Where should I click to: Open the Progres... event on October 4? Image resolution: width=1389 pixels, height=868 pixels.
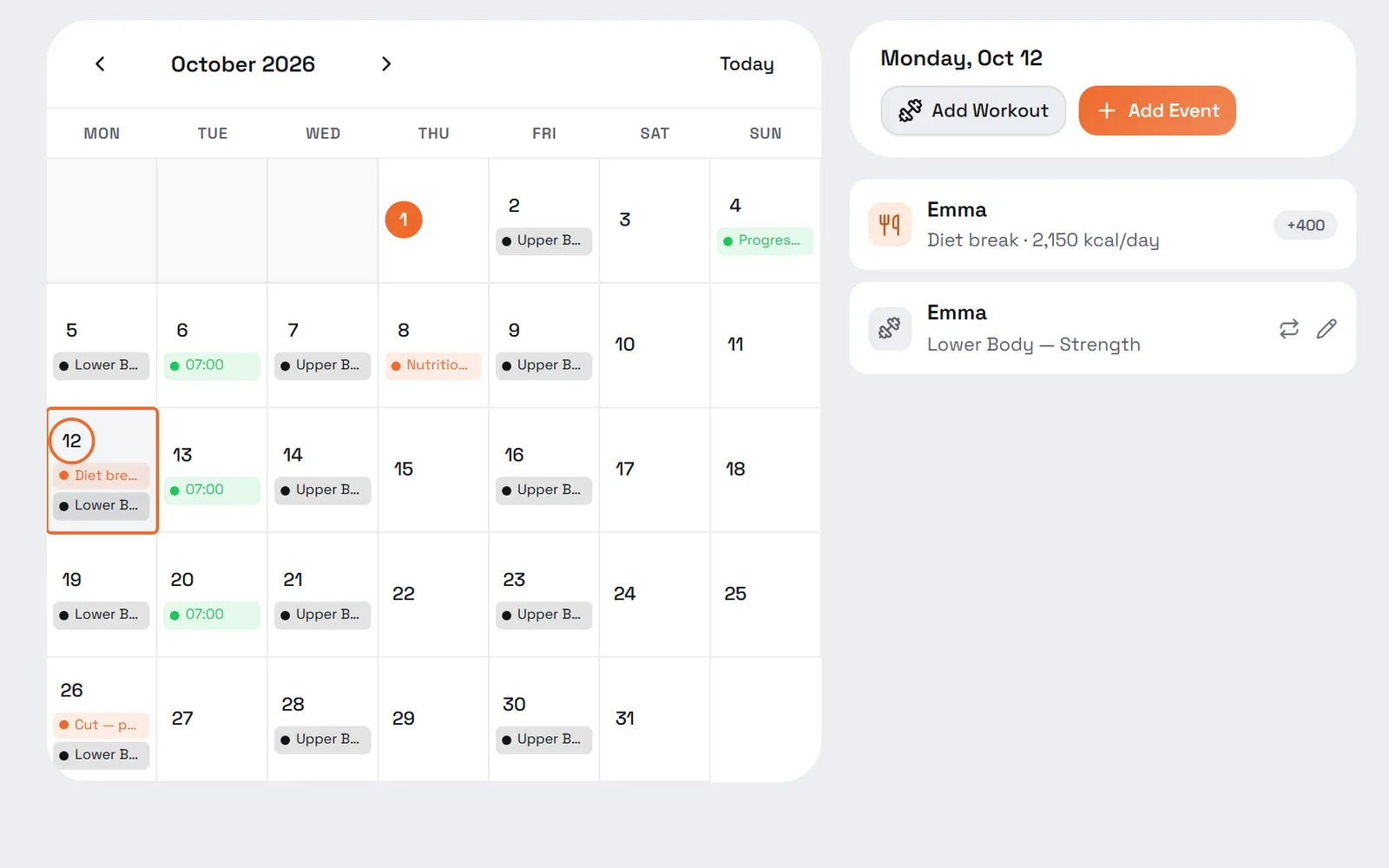click(x=766, y=240)
